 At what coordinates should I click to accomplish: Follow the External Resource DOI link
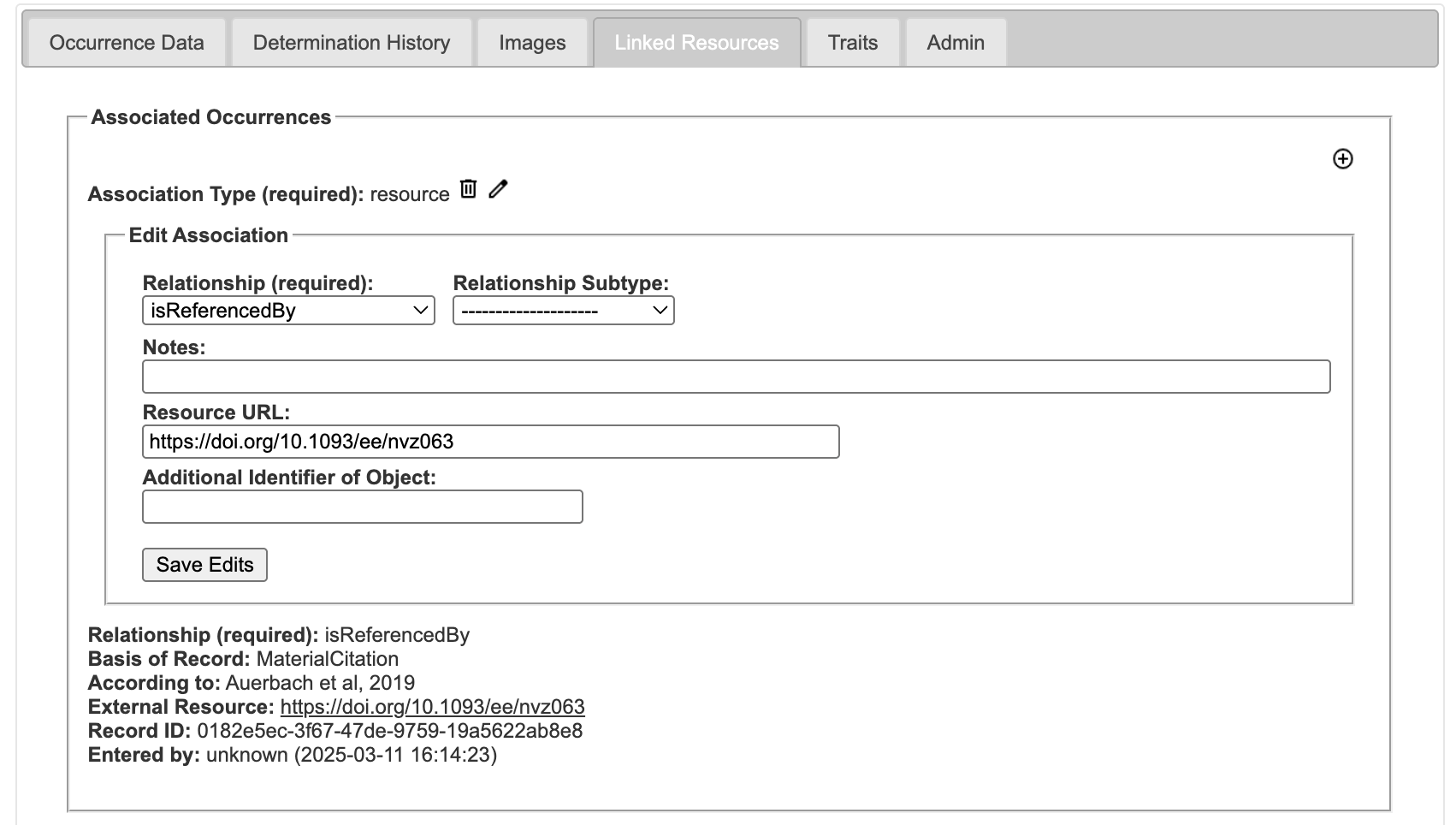point(432,707)
